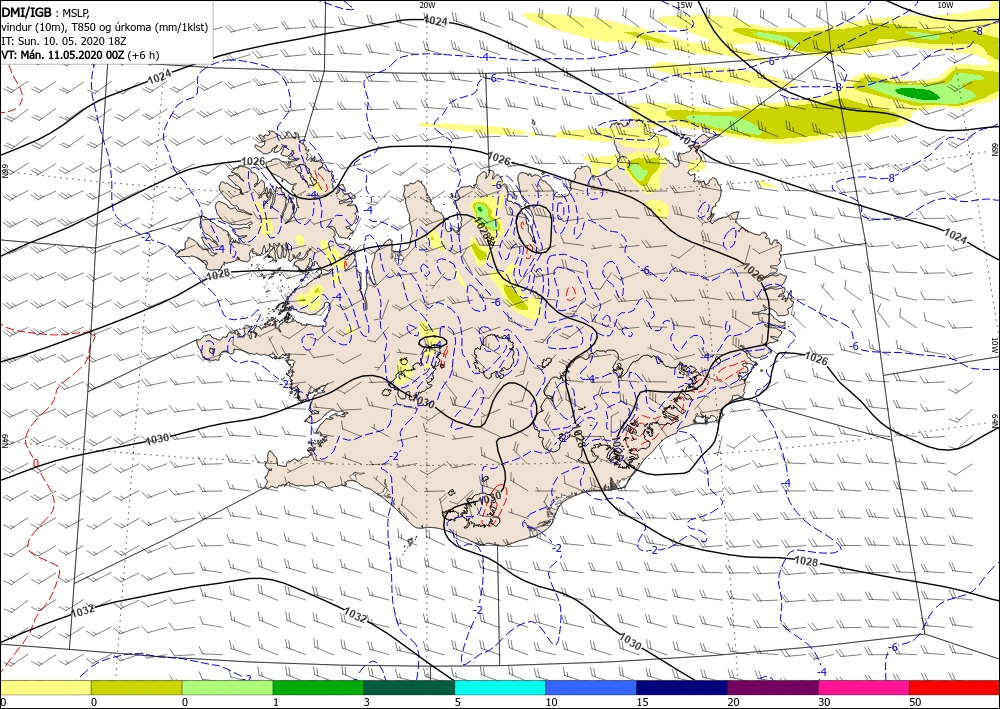
Task: Click the pale yellow precipitation legend swatch
Action: coord(45,687)
